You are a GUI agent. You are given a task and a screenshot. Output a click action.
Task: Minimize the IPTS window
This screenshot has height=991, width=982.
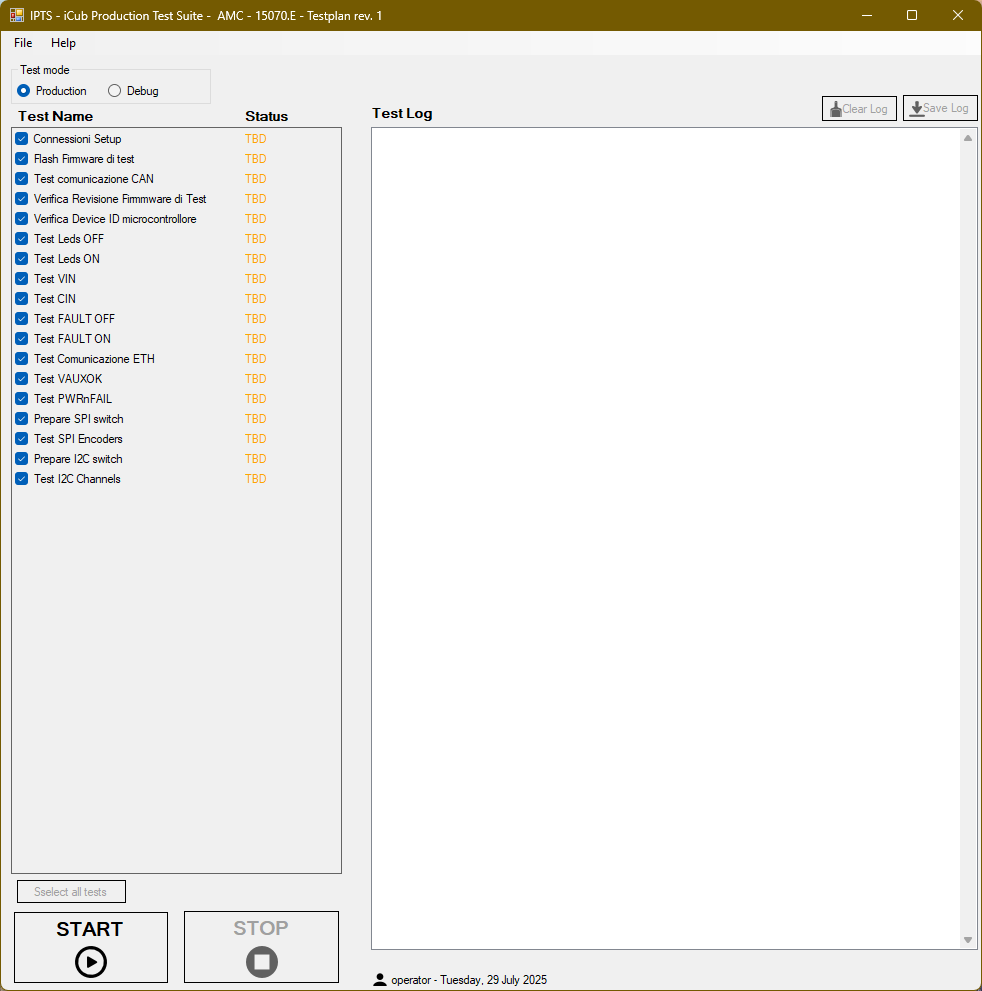coord(867,15)
